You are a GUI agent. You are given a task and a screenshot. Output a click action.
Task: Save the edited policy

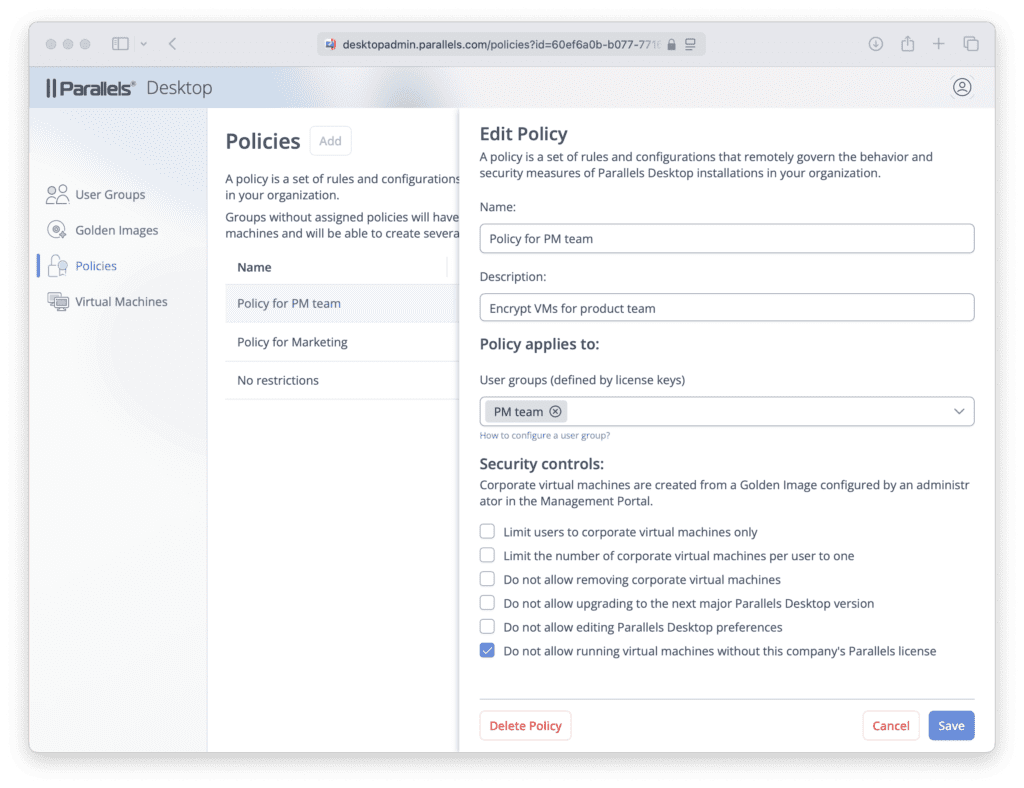pos(951,725)
